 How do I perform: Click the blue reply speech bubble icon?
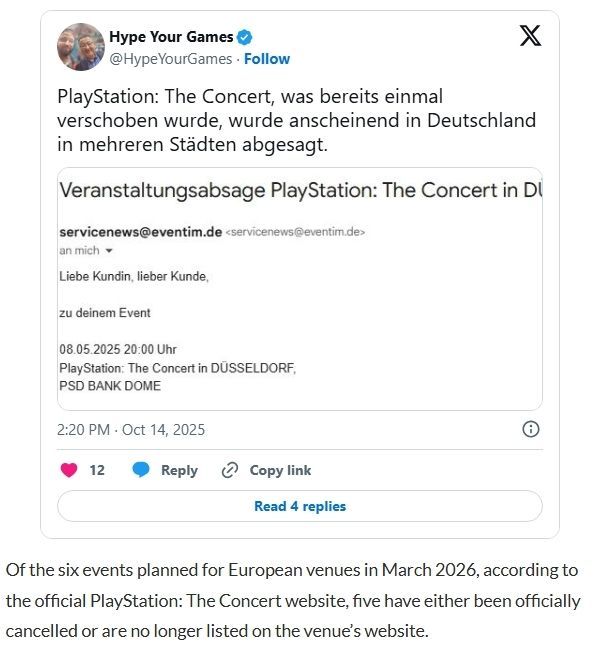pos(141,470)
